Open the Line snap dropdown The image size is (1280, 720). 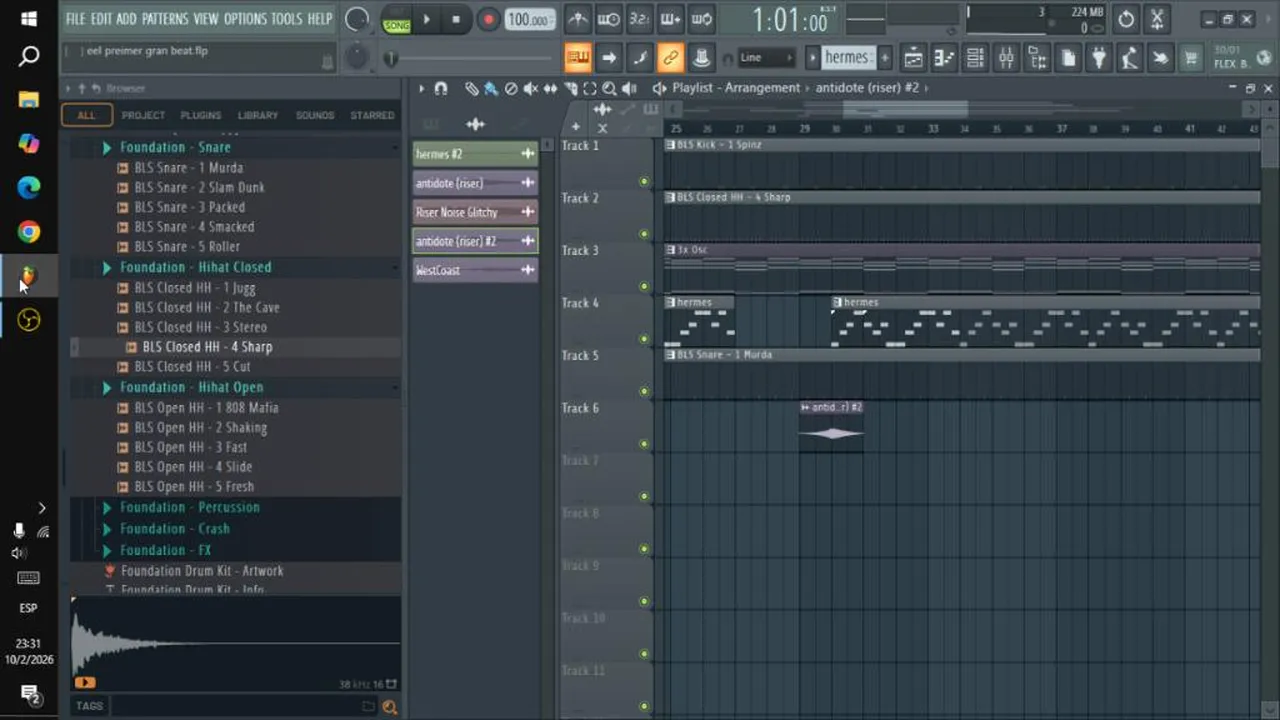767,58
